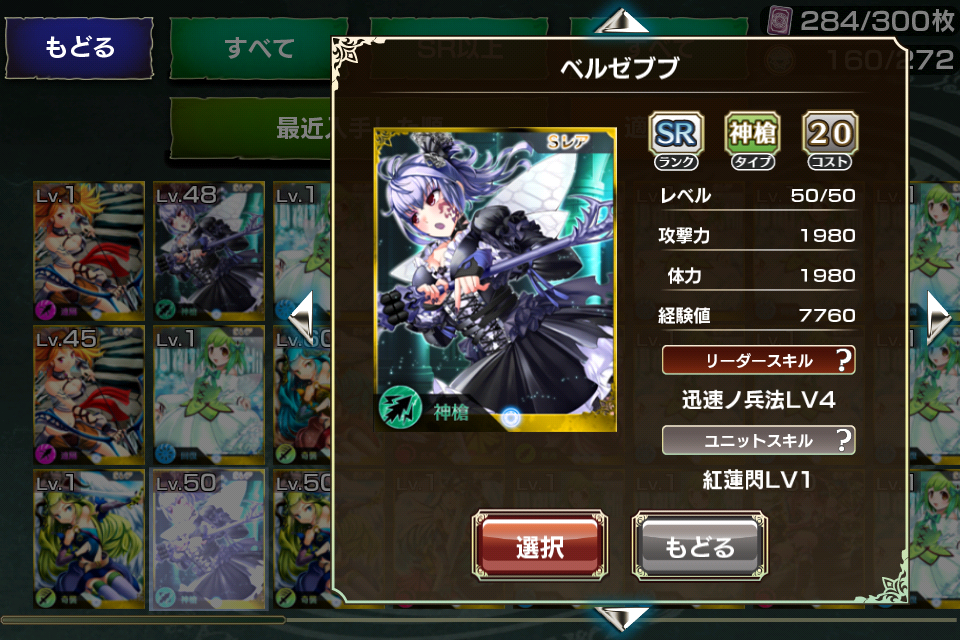Click the SR rank badge icon
The image size is (960, 640).
tap(675, 140)
